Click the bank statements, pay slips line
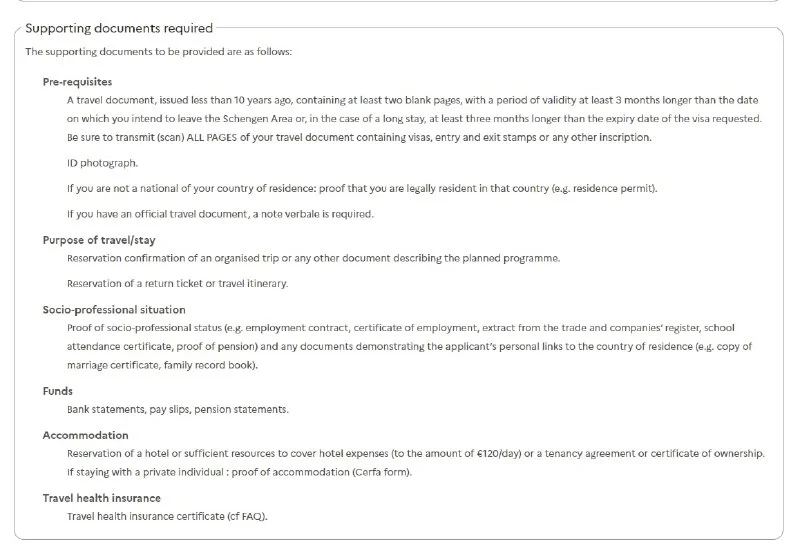The image size is (800, 555). pos(179,409)
